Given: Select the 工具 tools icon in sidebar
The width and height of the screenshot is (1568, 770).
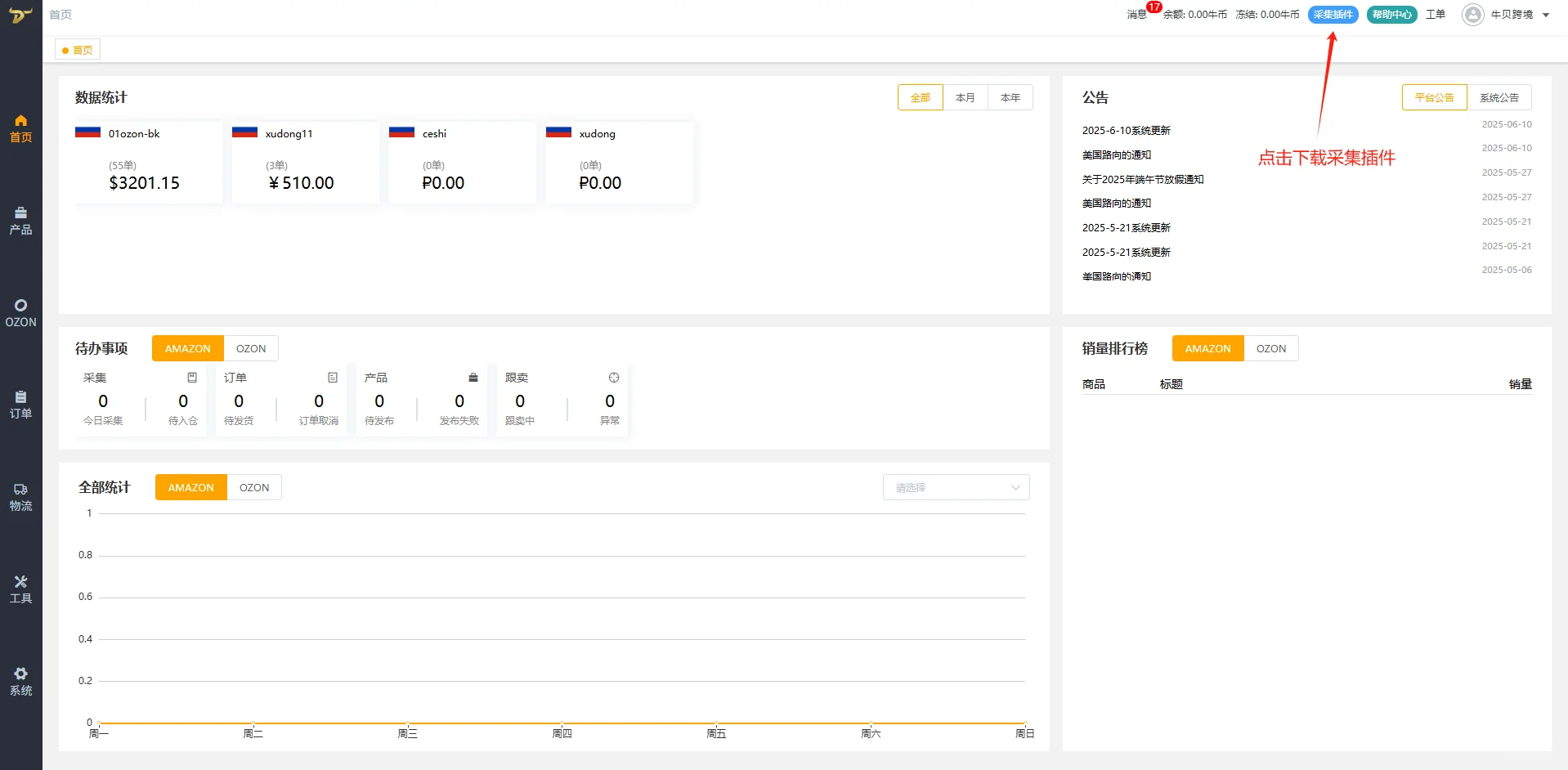Looking at the screenshot, I should click(x=20, y=588).
